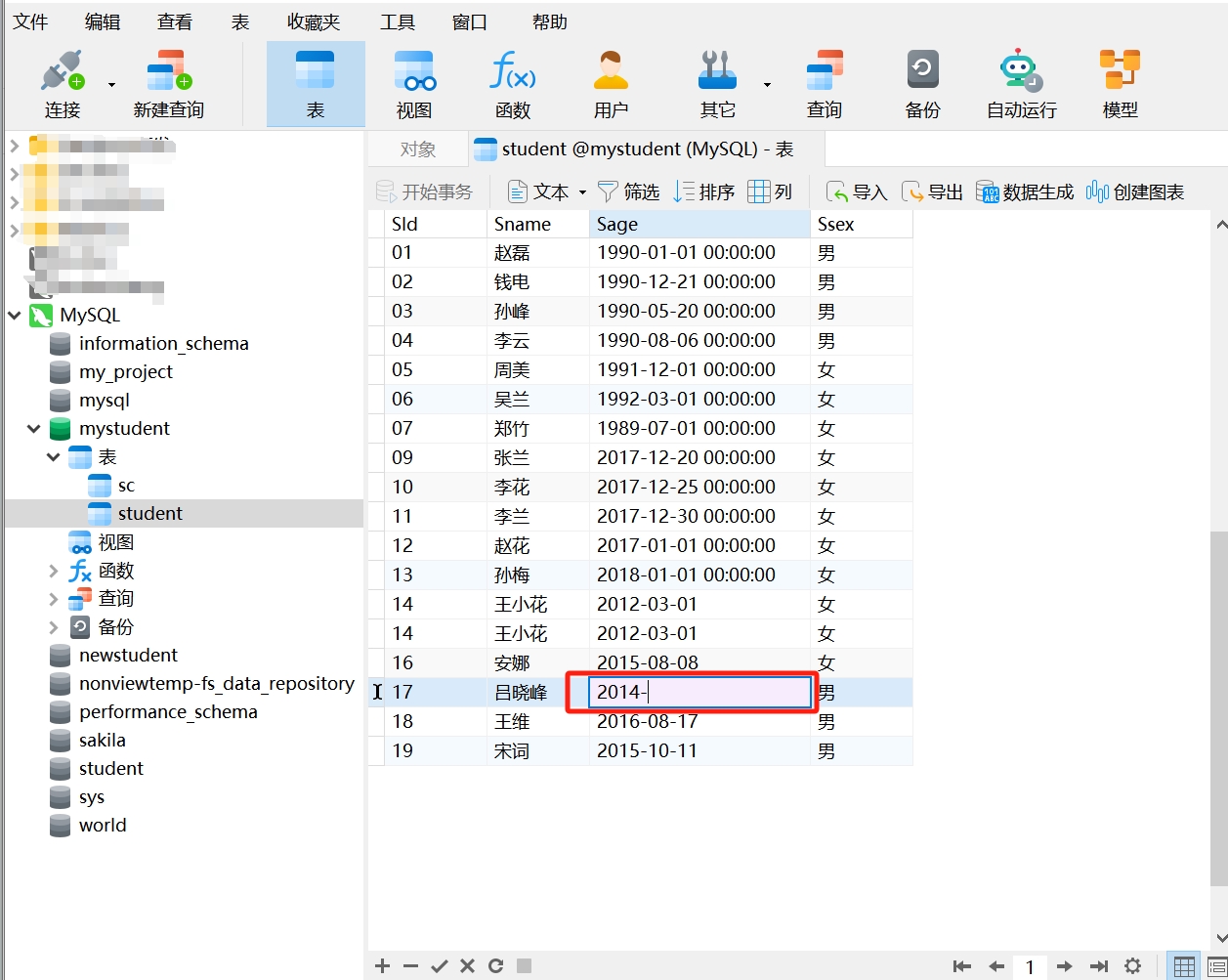Discard changes with the X button
Image resolution: width=1228 pixels, height=980 pixels.
468,966
